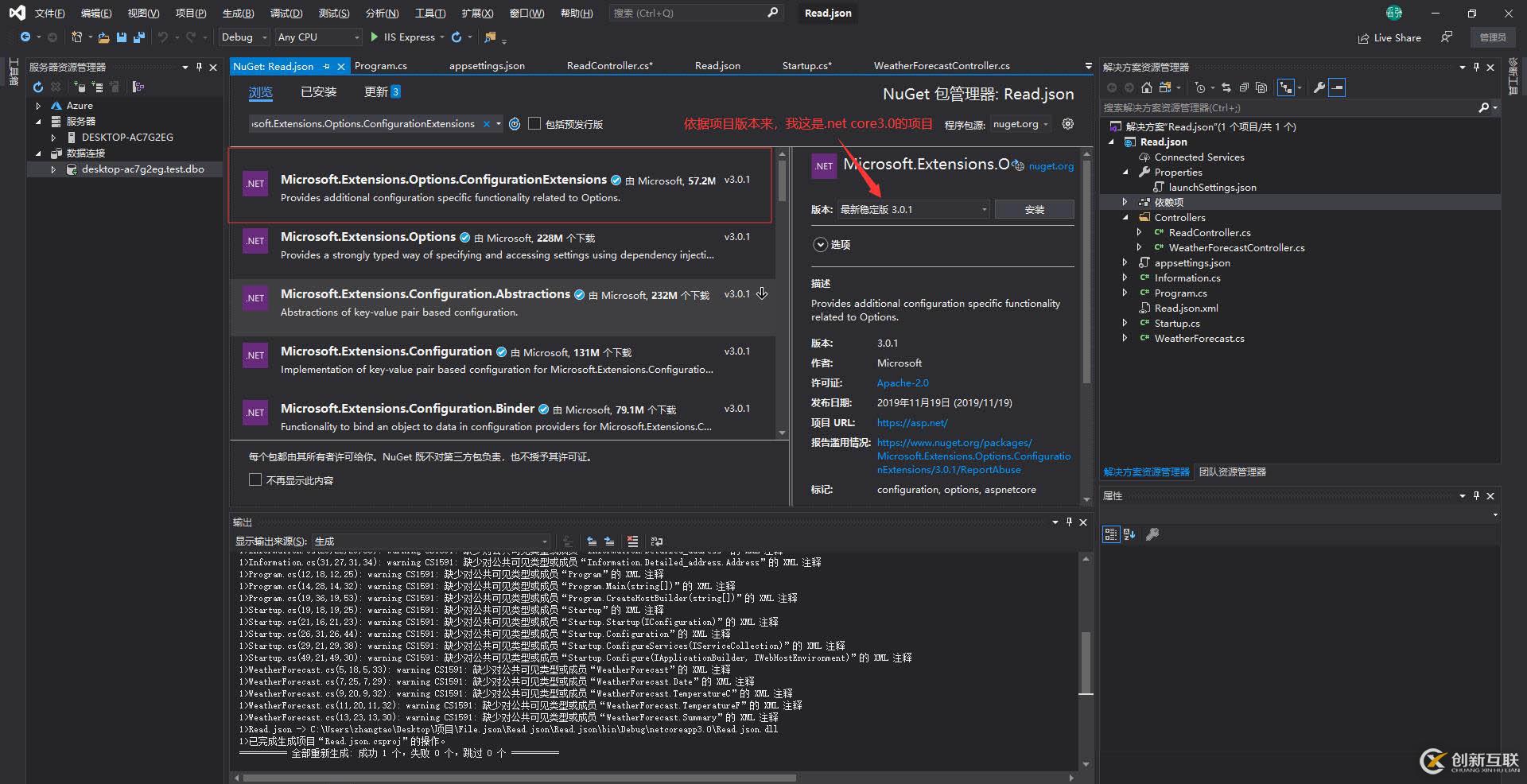Open the Apache-2.0 license link

pyautogui.click(x=902, y=382)
